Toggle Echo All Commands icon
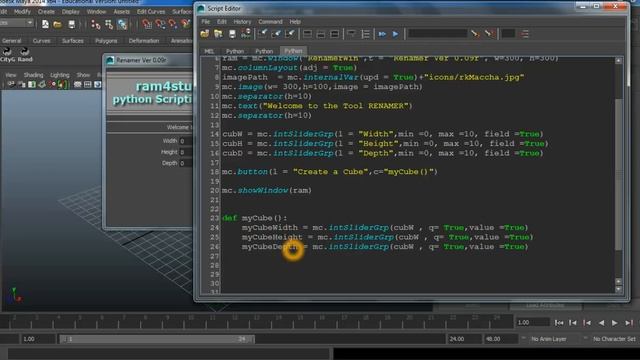Screen dimensions: 640x360 click(351, 34)
